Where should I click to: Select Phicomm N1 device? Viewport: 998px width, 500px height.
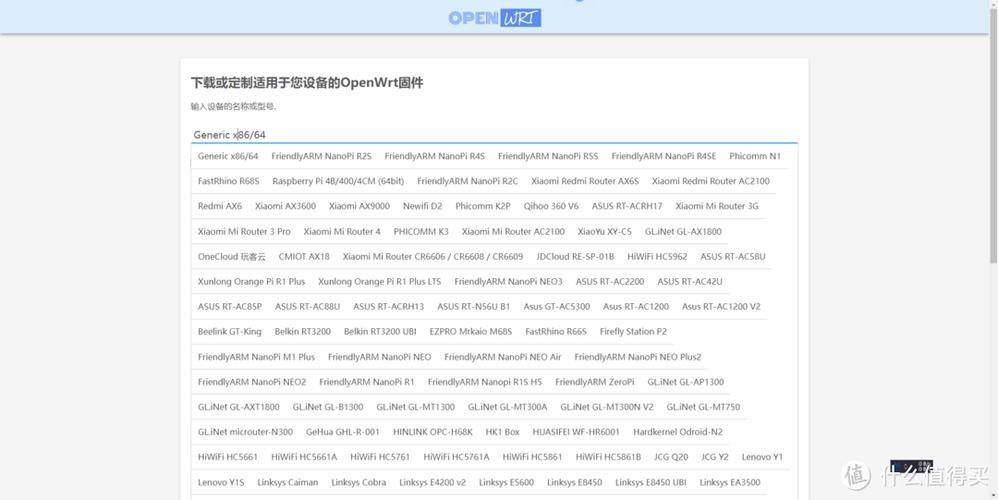pyautogui.click(x=755, y=156)
